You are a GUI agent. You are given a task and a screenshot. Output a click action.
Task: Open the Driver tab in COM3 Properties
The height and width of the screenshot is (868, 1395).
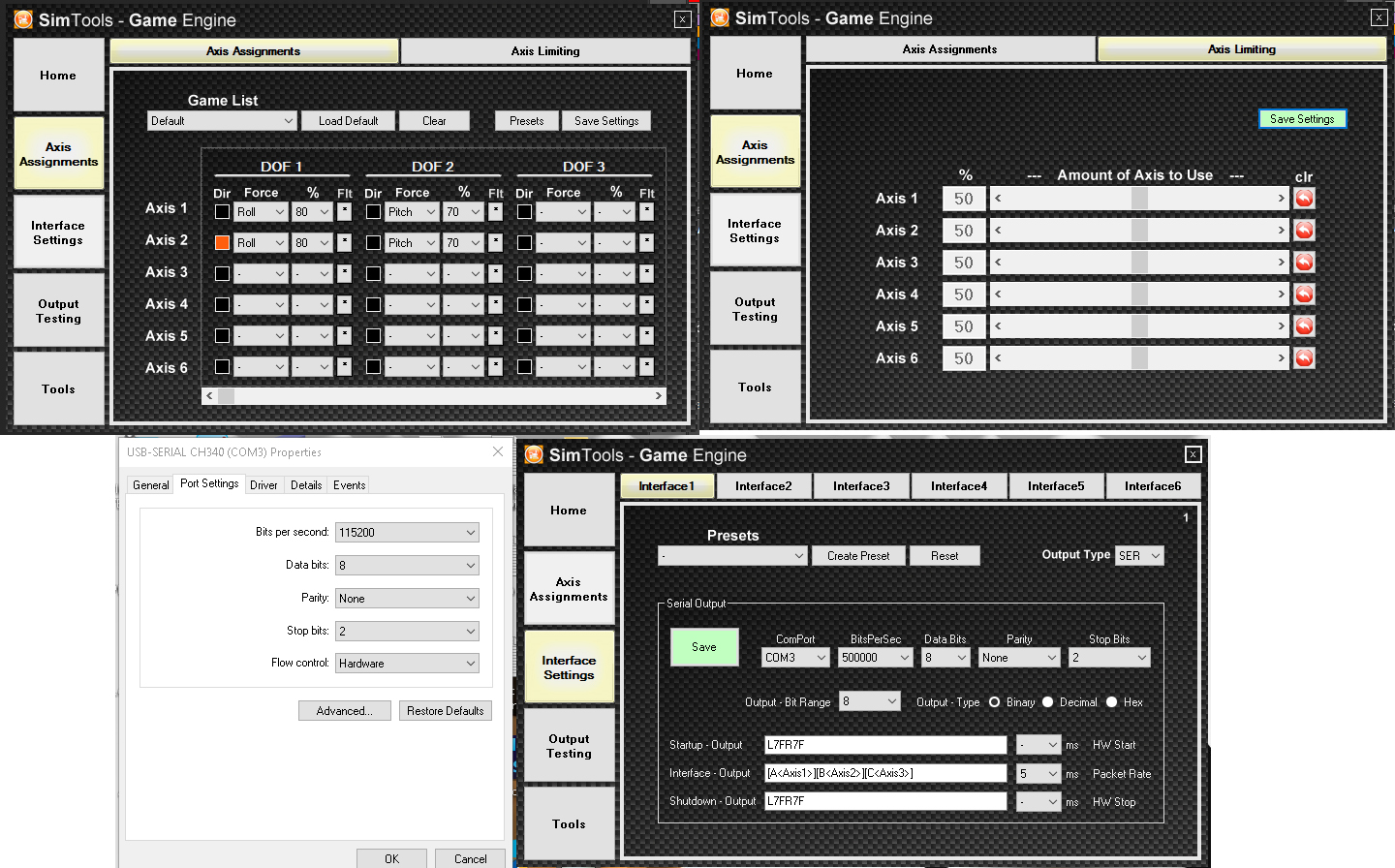[263, 485]
